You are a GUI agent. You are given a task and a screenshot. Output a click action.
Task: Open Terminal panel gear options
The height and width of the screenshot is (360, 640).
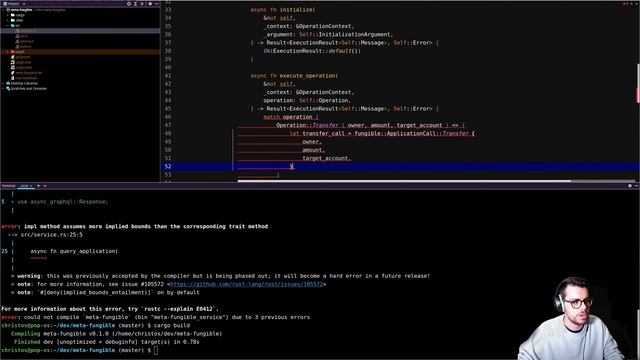(x=630, y=186)
